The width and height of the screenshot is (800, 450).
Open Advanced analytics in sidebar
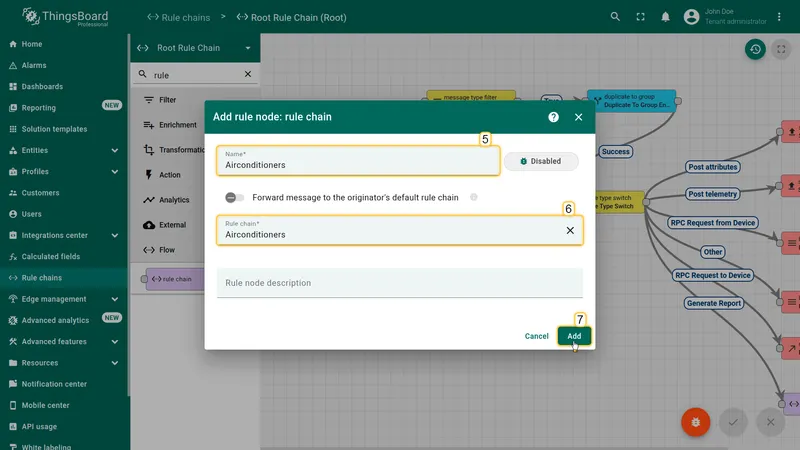pos(64,320)
